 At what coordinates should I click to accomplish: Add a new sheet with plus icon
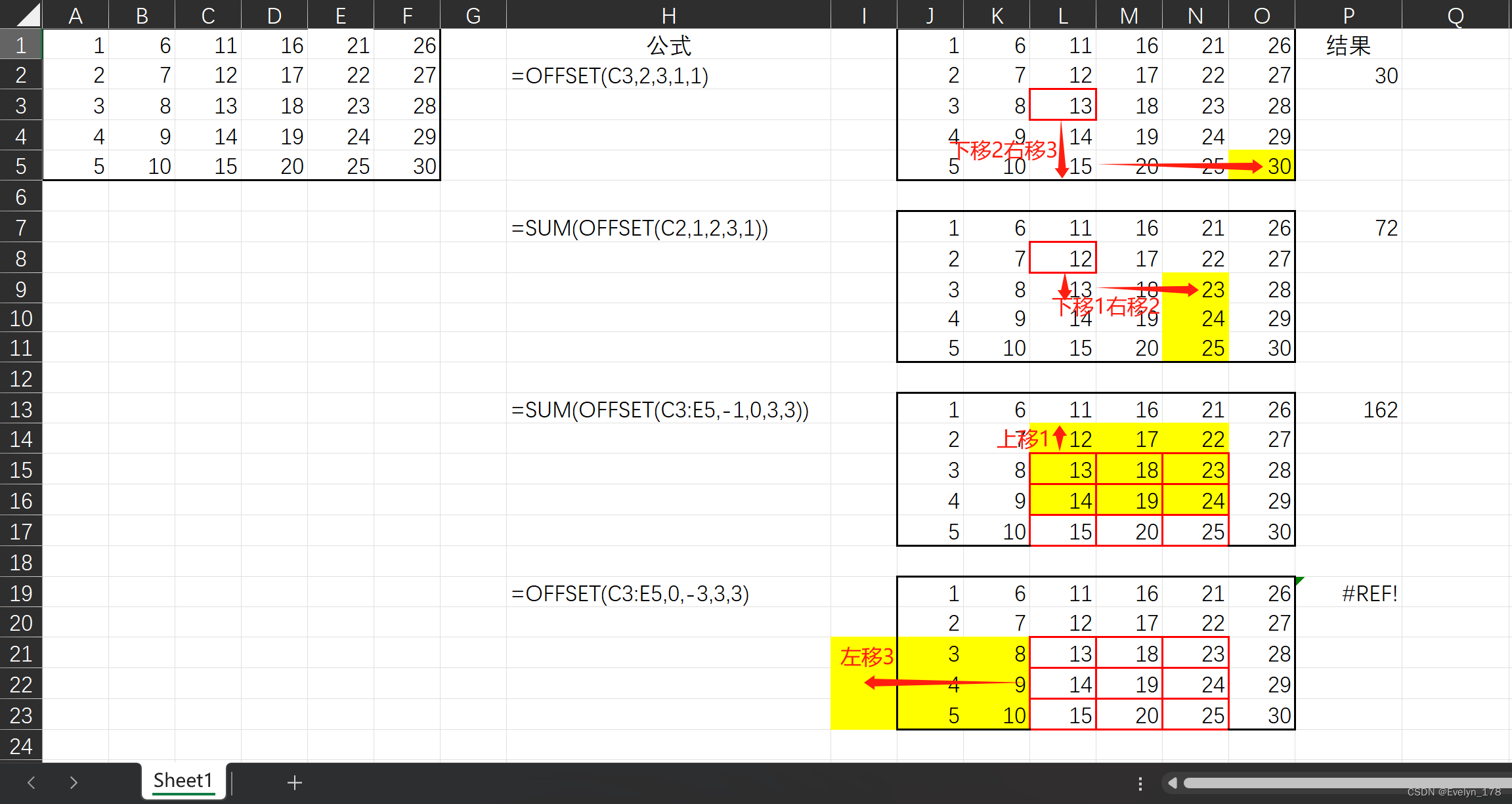[295, 782]
